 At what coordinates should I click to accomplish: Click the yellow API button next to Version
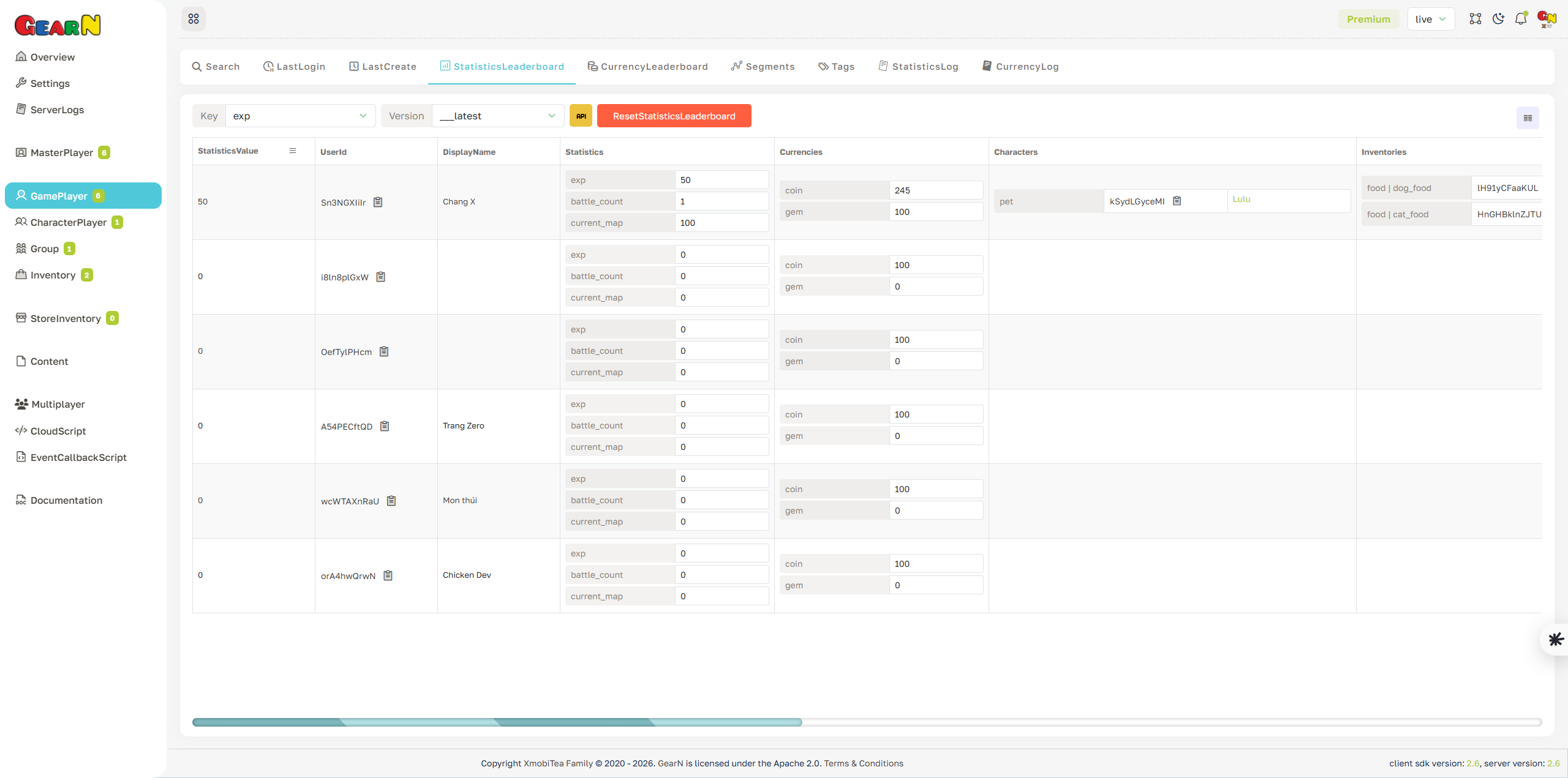580,116
